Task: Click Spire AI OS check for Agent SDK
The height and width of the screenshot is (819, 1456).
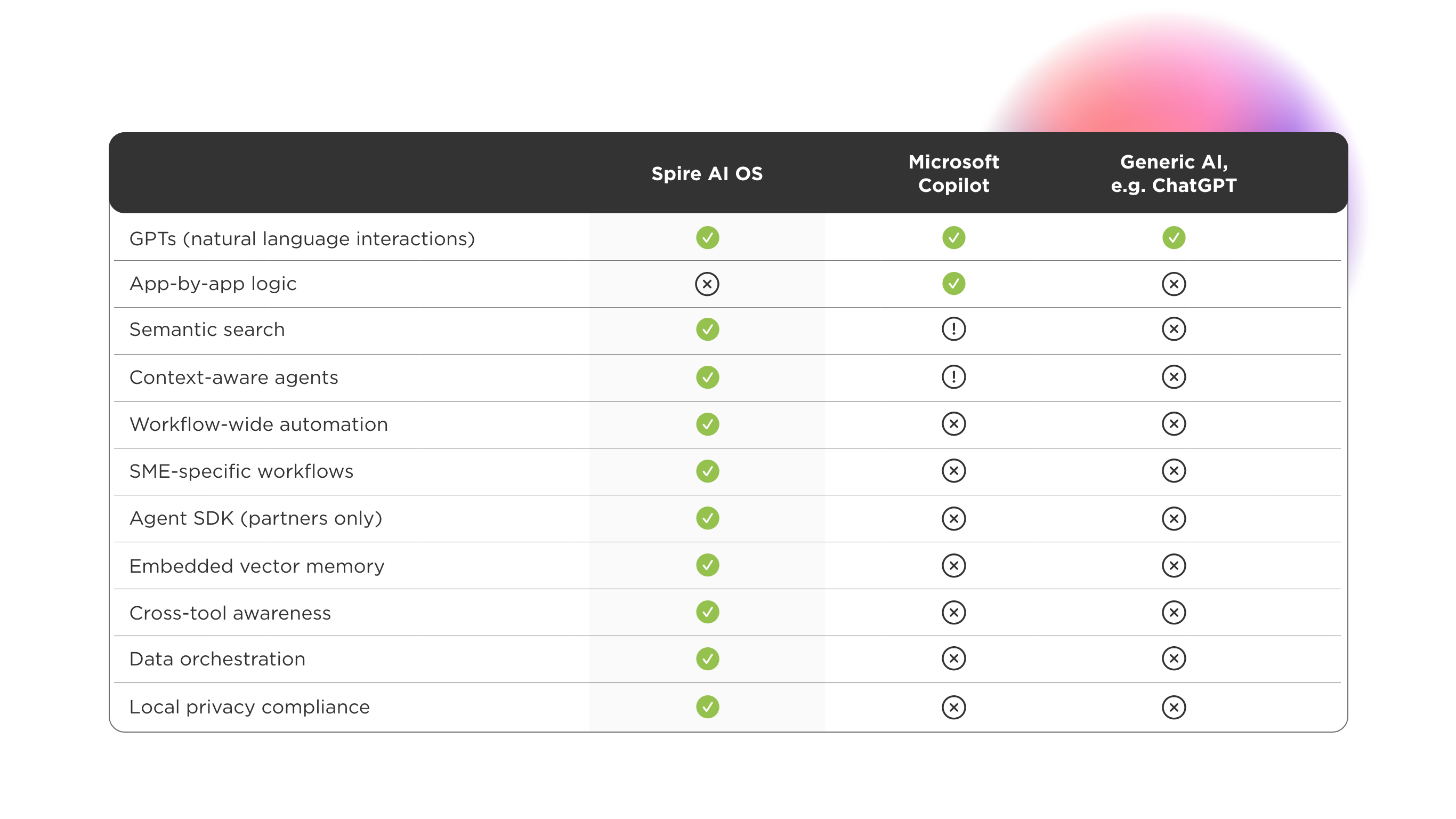Action: click(707, 518)
